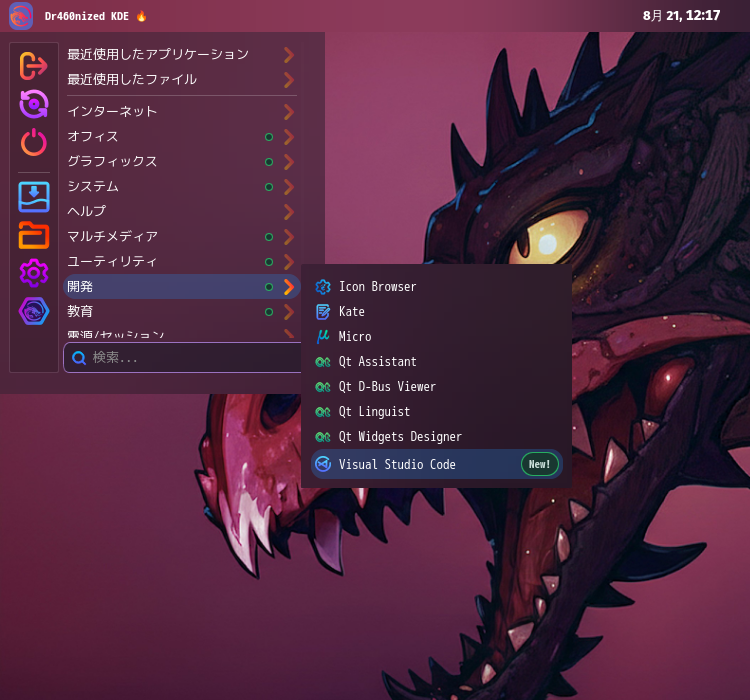Image resolution: width=750 pixels, height=700 pixels.
Task: Launch Visual Studio Code entry
Action: (436, 464)
